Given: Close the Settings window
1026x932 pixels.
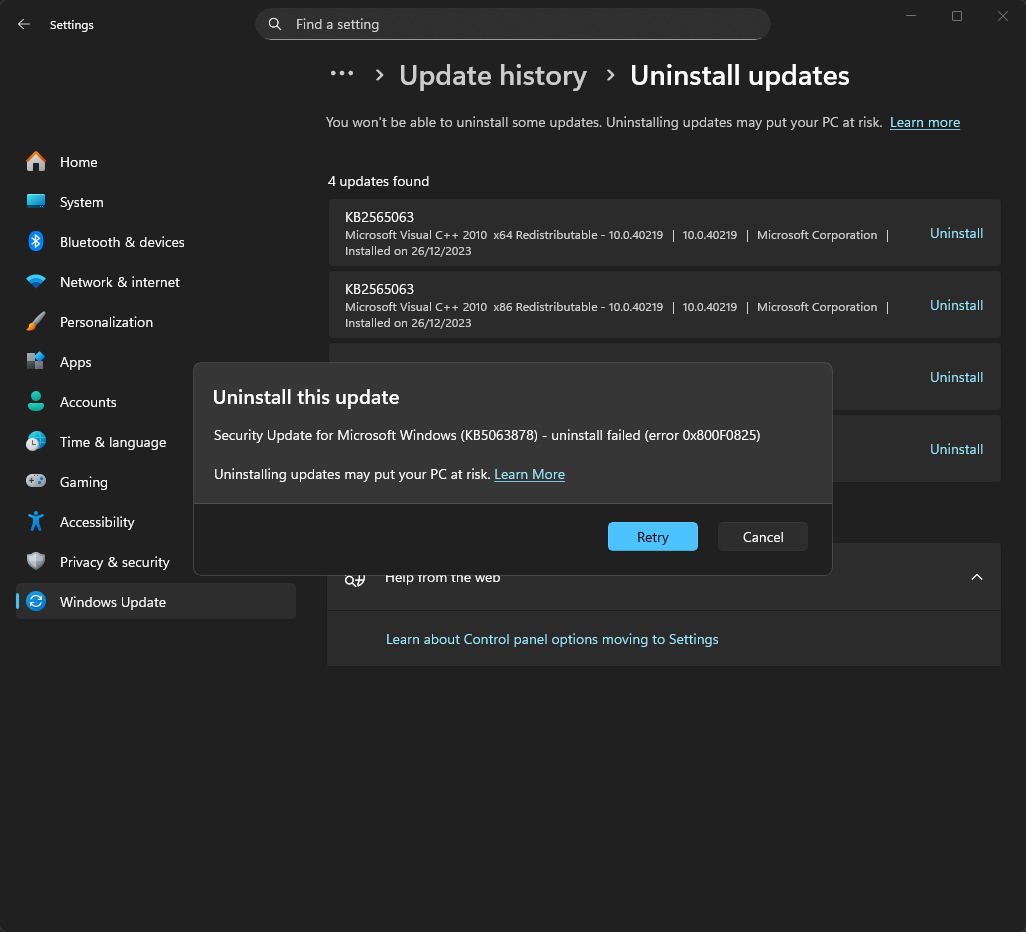Looking at the screenshot, I should 1002,16.
